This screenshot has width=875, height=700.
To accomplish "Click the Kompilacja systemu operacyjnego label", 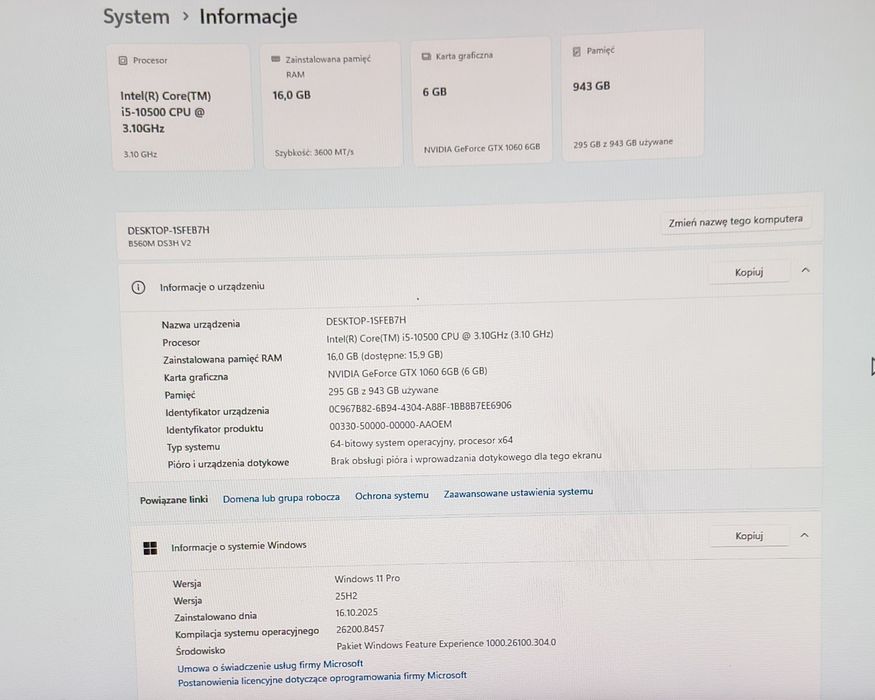I will point(247,633).
